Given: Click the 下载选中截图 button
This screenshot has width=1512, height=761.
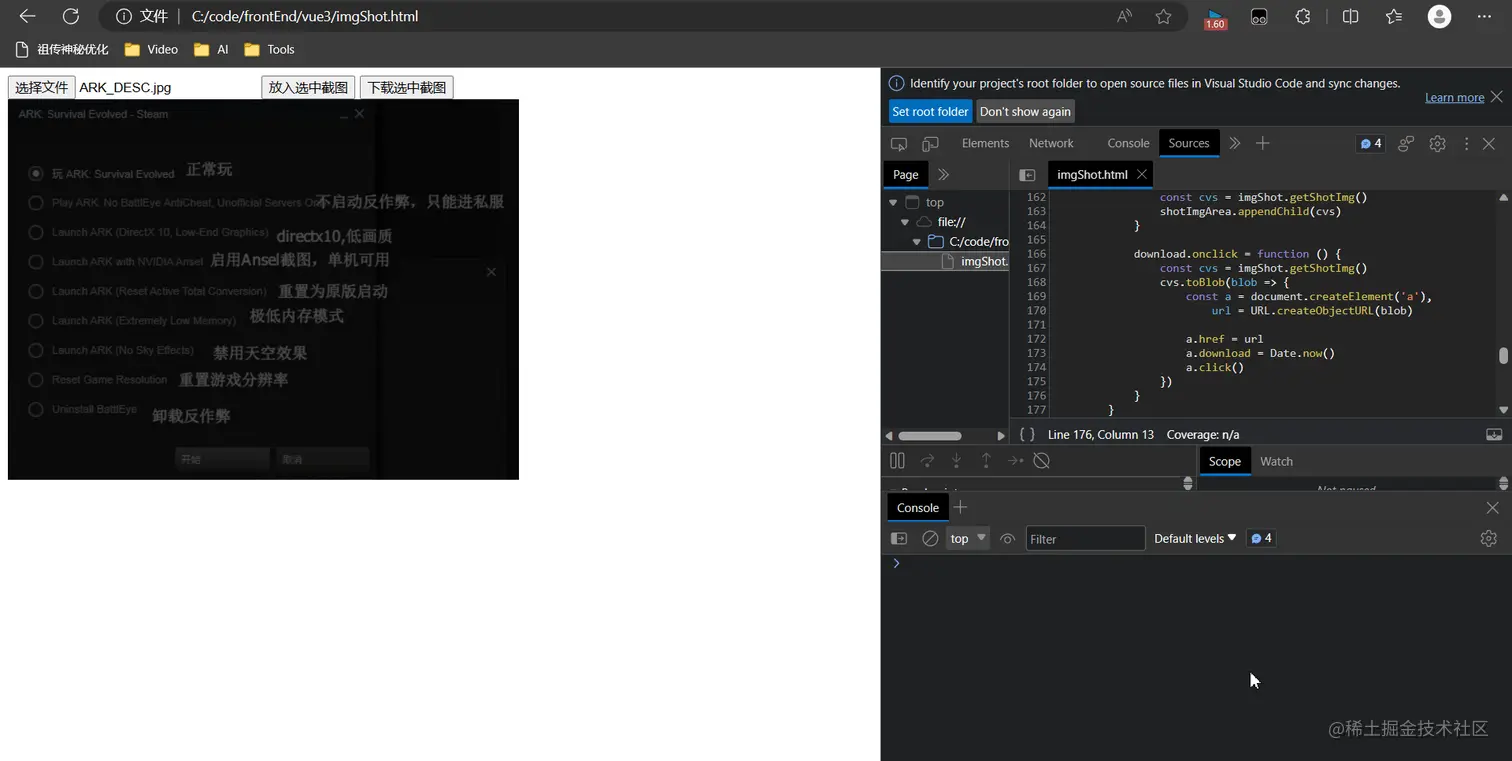Looking at the screenshot, I should (x=406, y=87).
